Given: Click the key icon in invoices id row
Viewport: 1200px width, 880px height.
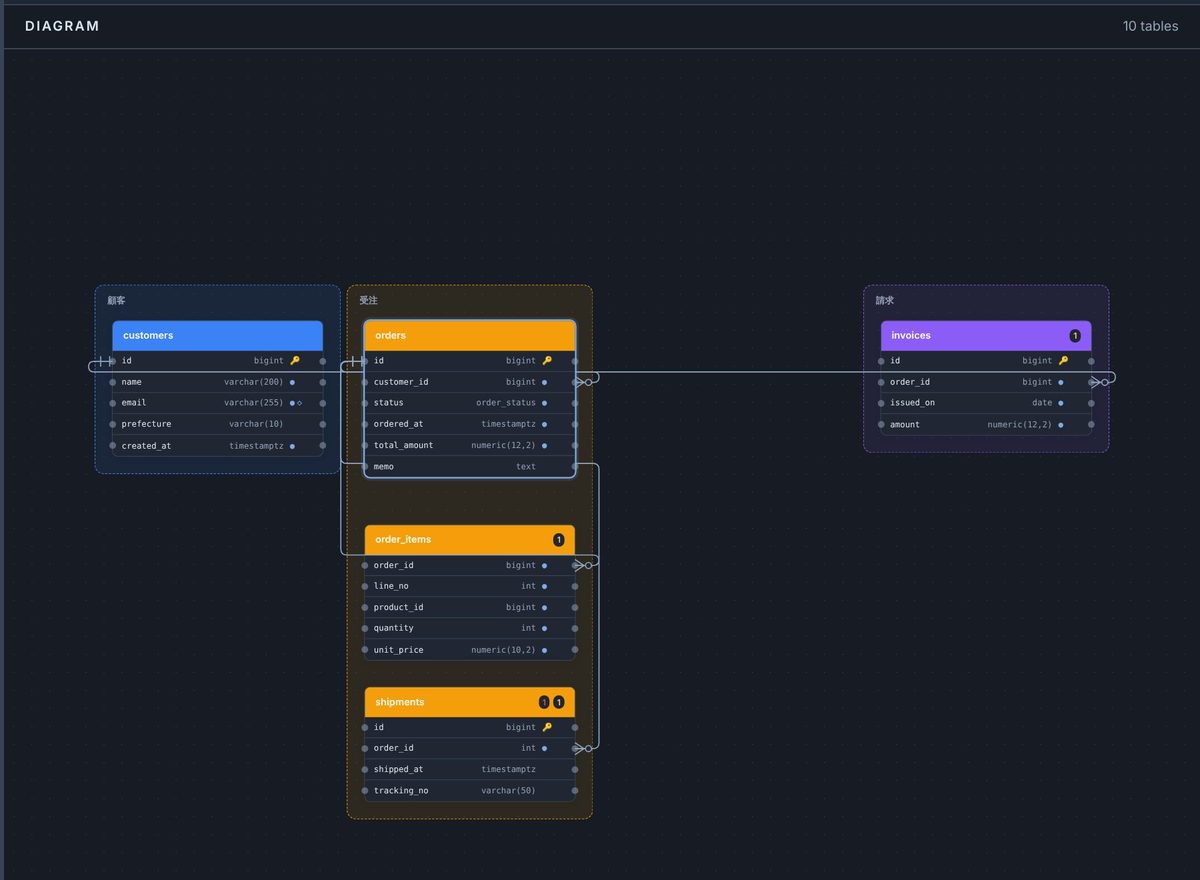Looking at the screenshot, I should [x=1063, y=360].
